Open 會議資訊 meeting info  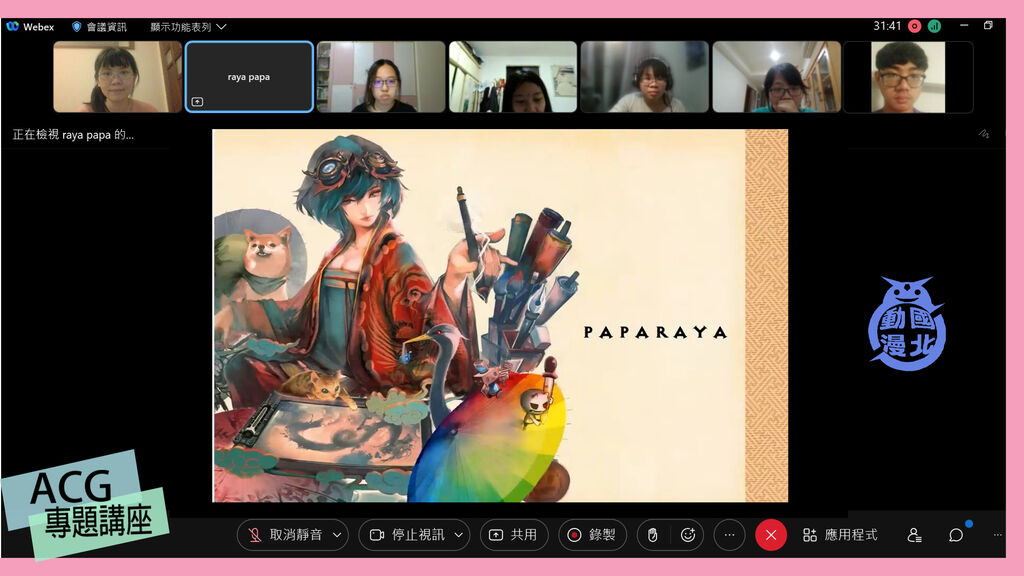(x=99, y=27)
